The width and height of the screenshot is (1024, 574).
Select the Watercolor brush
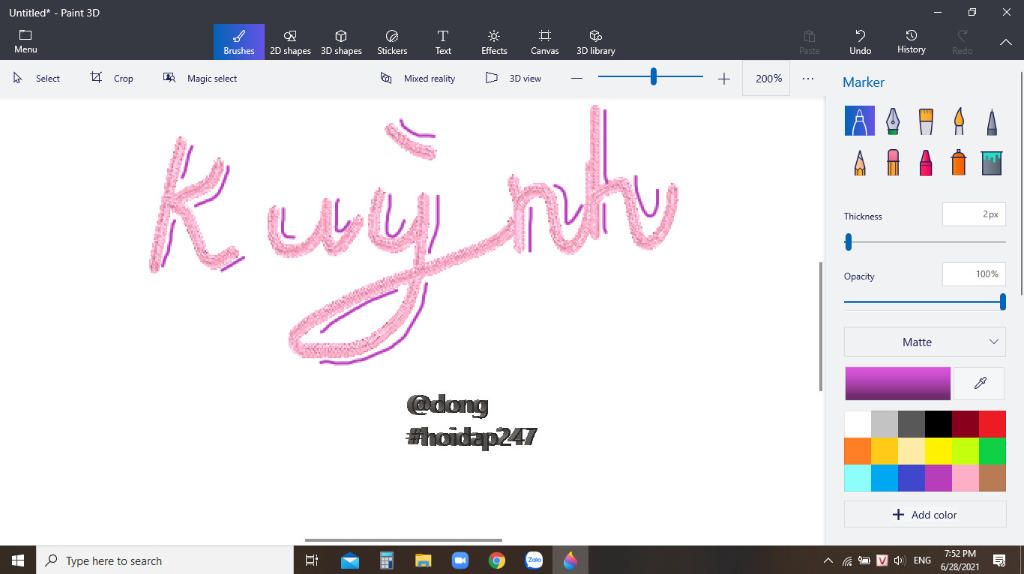click(x=959, y=121)
